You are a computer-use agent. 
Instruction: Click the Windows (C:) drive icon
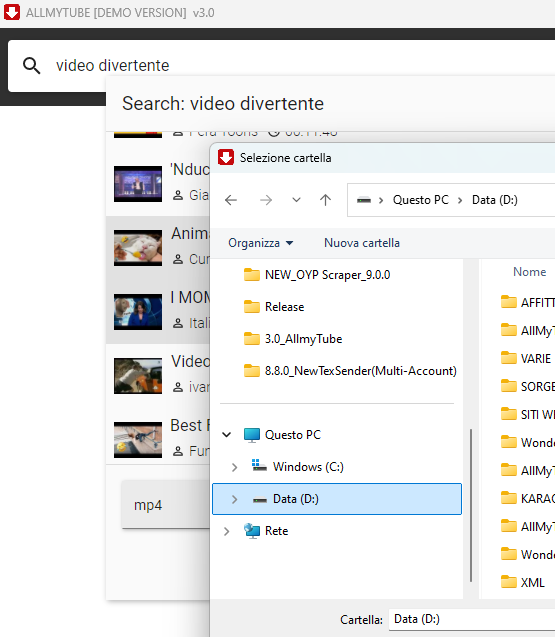coord(259,466)
